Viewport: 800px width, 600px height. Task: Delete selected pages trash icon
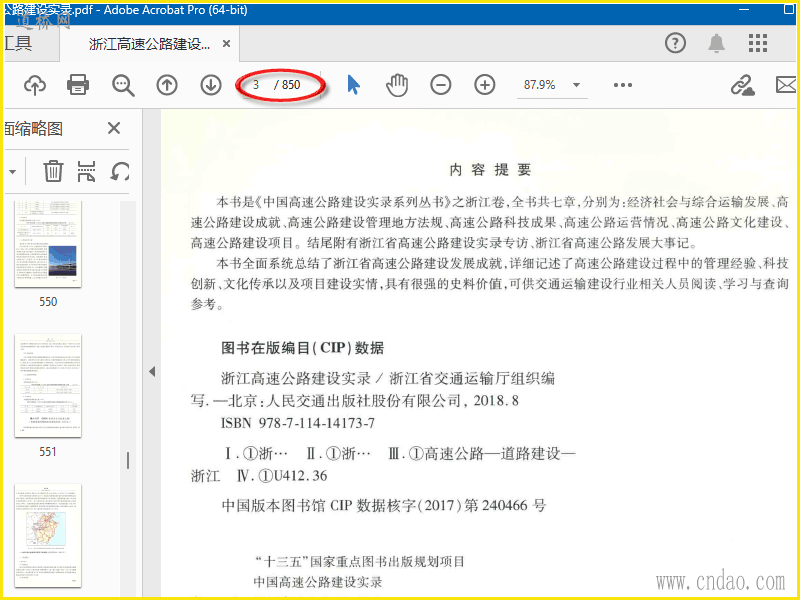[x=53, y=171]
